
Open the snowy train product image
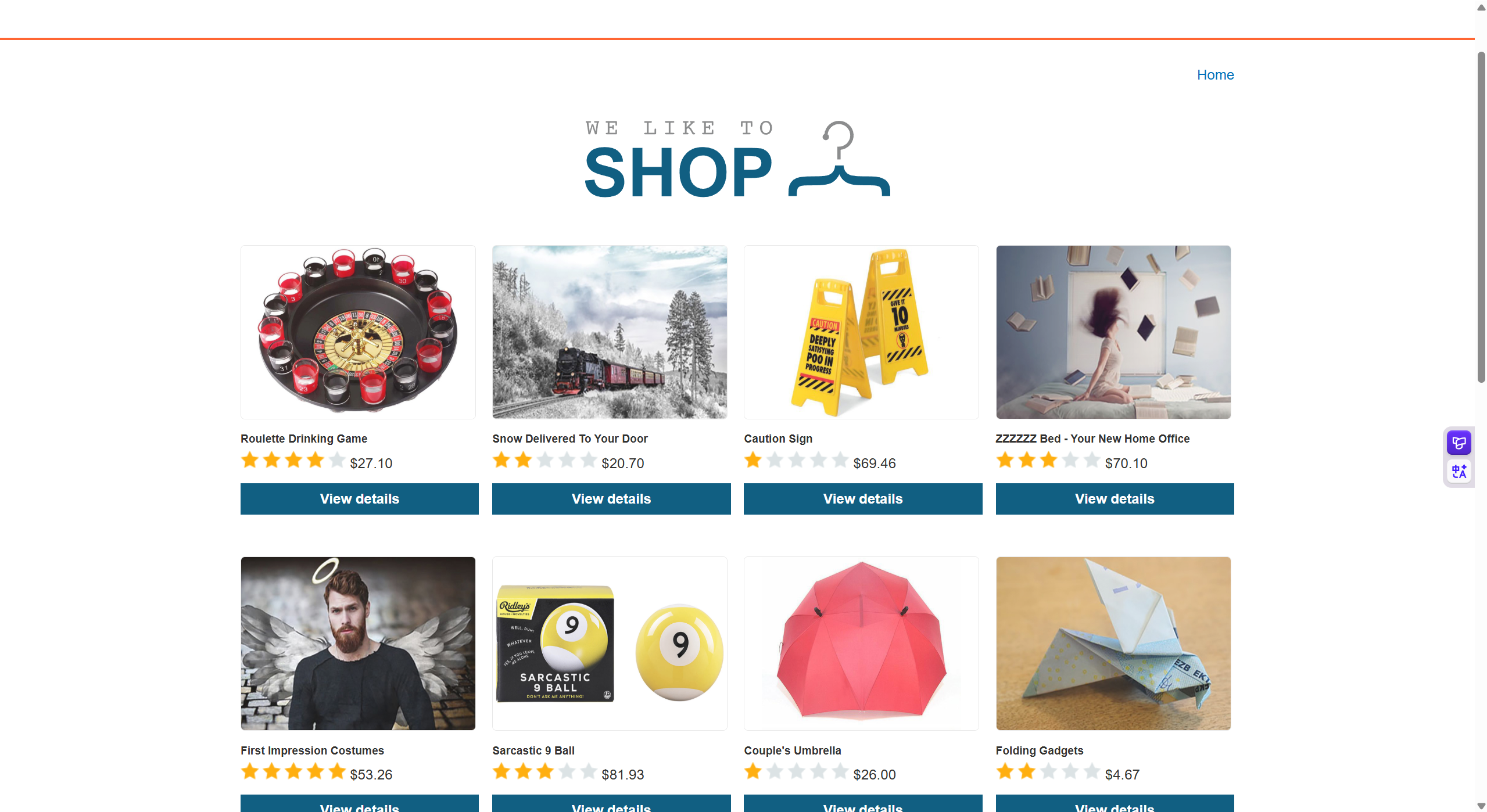click(610, 332)
